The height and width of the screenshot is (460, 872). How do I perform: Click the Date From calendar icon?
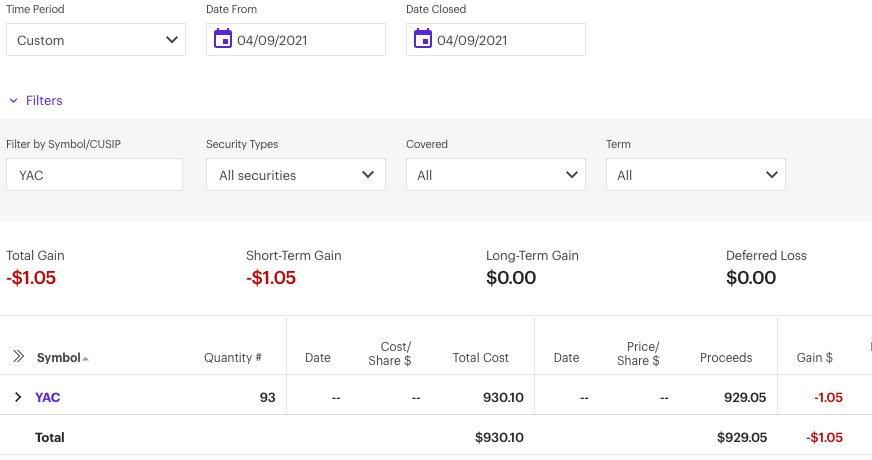tap(223, 40)
